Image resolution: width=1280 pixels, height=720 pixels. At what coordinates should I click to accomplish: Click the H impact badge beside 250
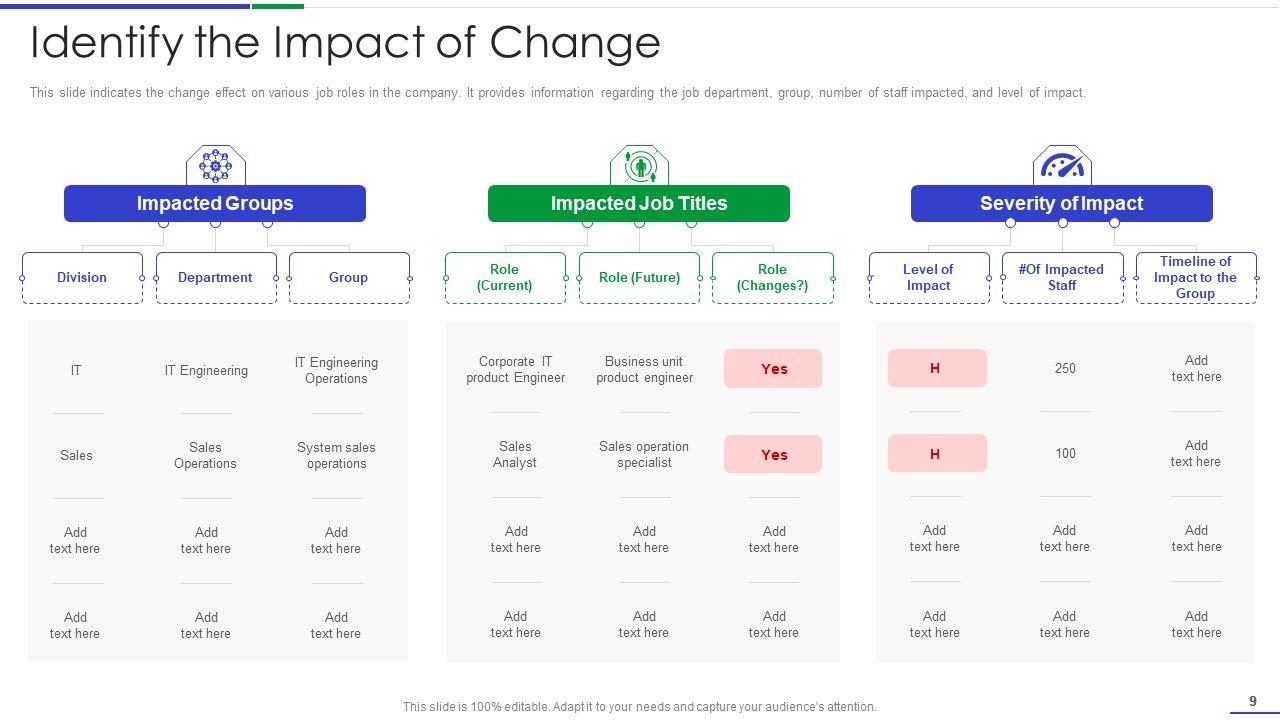[x=936, y=369]
